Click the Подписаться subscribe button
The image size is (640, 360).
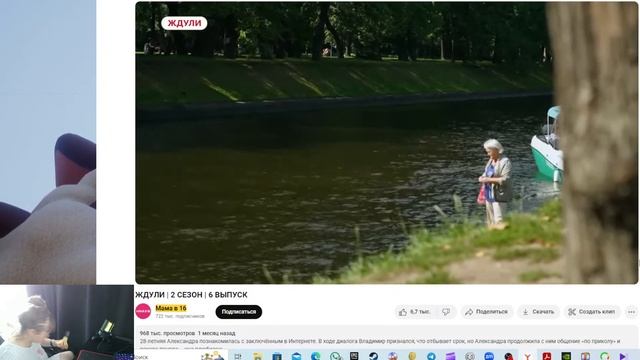tap(239, 312)
